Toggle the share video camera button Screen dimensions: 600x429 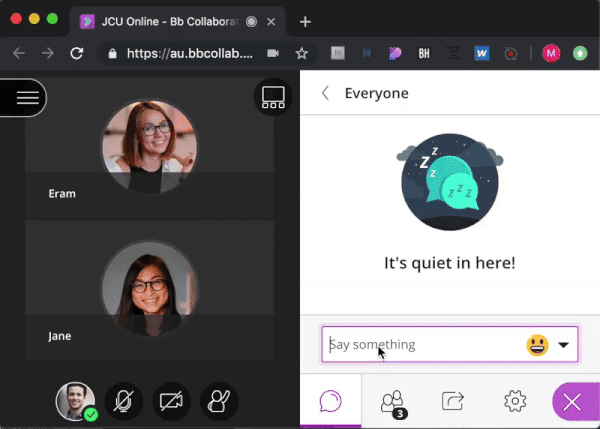point(171,402)
